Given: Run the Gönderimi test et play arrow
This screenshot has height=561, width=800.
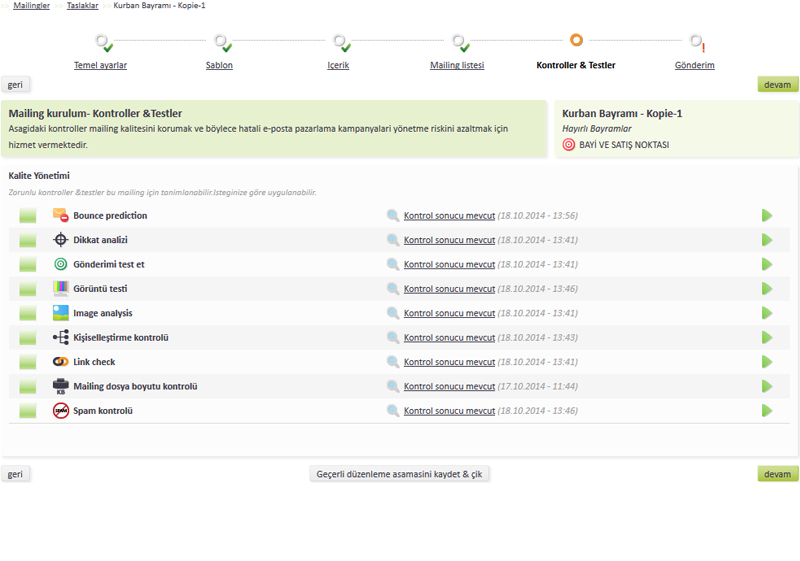Looking at the screenshot, I should click(767, 265).
